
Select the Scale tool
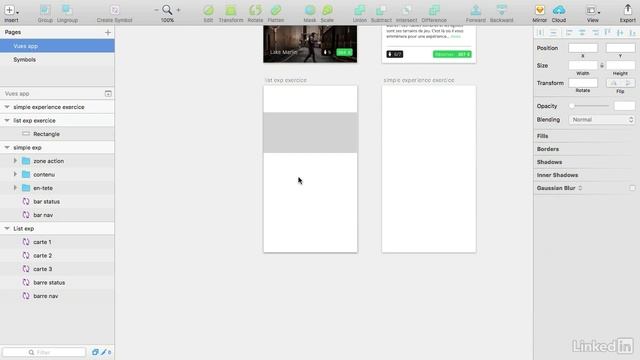pos(327,10)
